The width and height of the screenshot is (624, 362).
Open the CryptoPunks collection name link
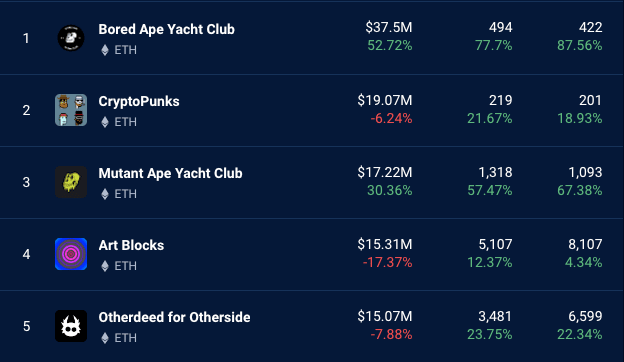click(x=139, y=102)
